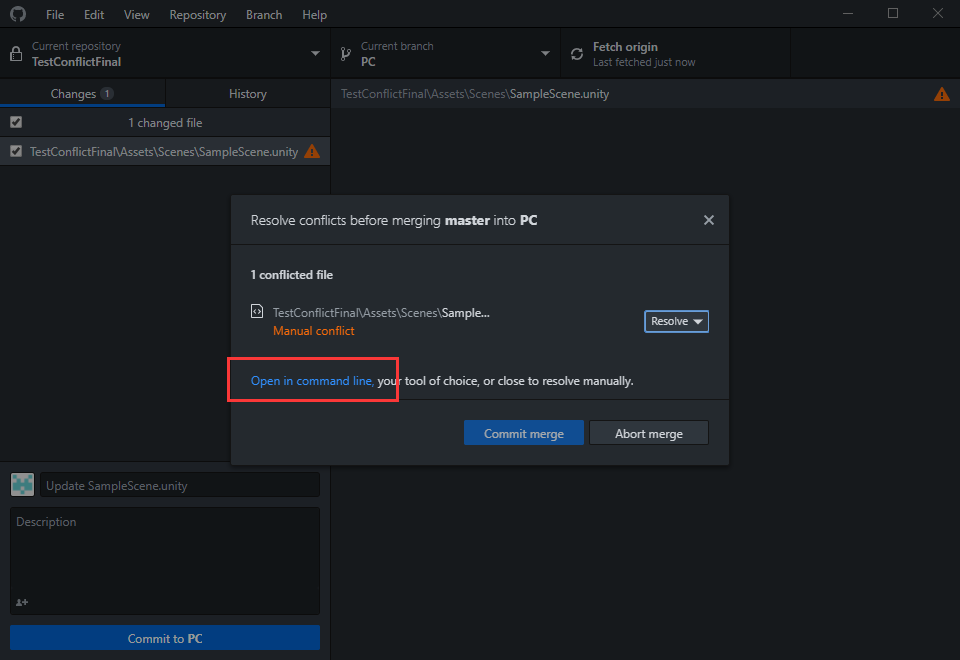Click the repository lock icon
Screen dimensions: 960x660
pos(16,54)
